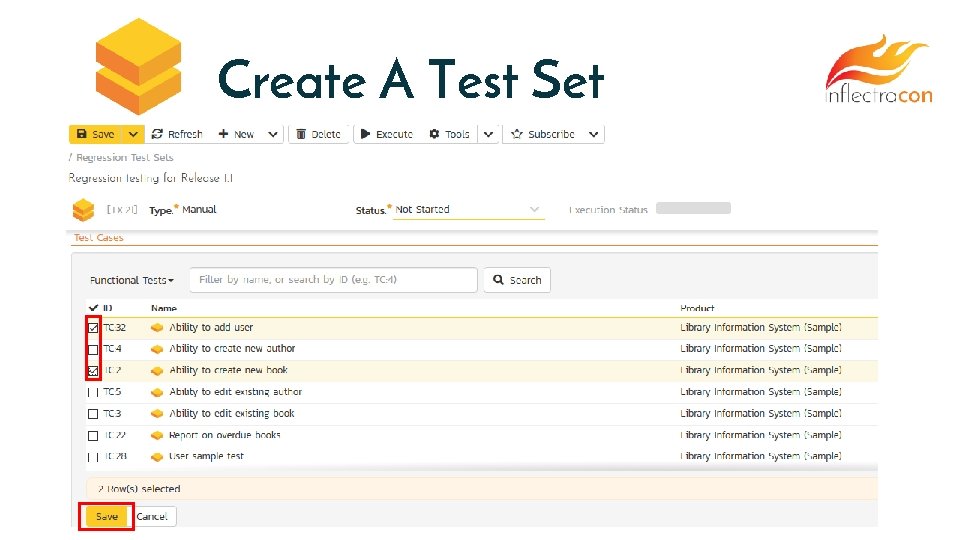This screenshot has width=960, height=540.
Task: Click the New plus icon
Action: 224,134
